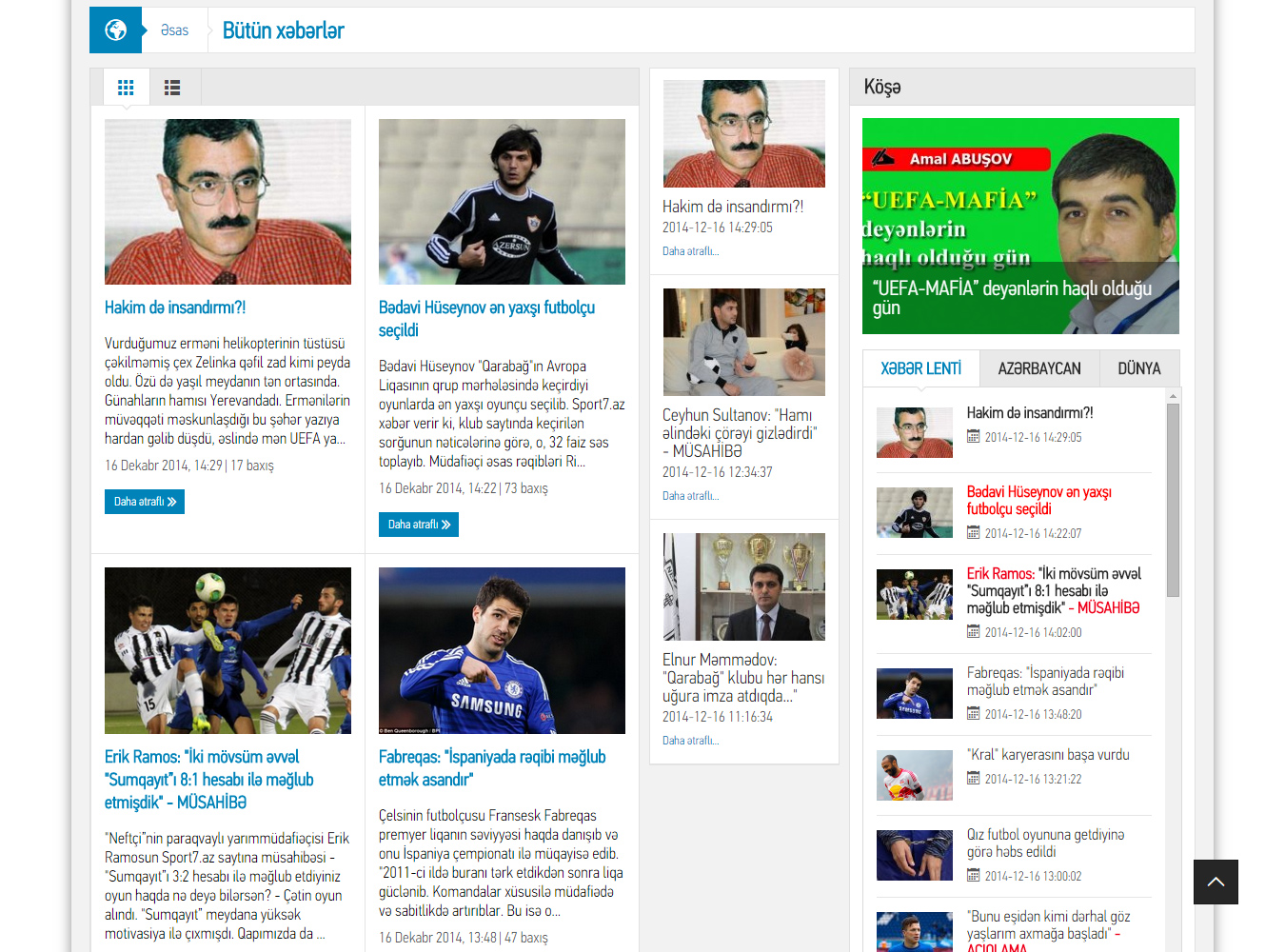The image size is (1285, 952).
Task: Click the Erik Ramos match photo thumbnail
Action: point(227,650)
